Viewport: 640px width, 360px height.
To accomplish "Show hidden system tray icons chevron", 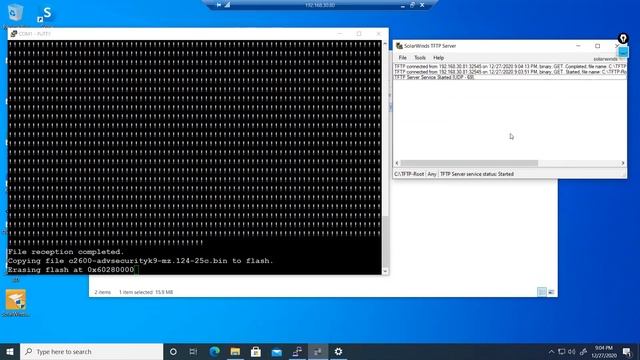I will (551, 351).
